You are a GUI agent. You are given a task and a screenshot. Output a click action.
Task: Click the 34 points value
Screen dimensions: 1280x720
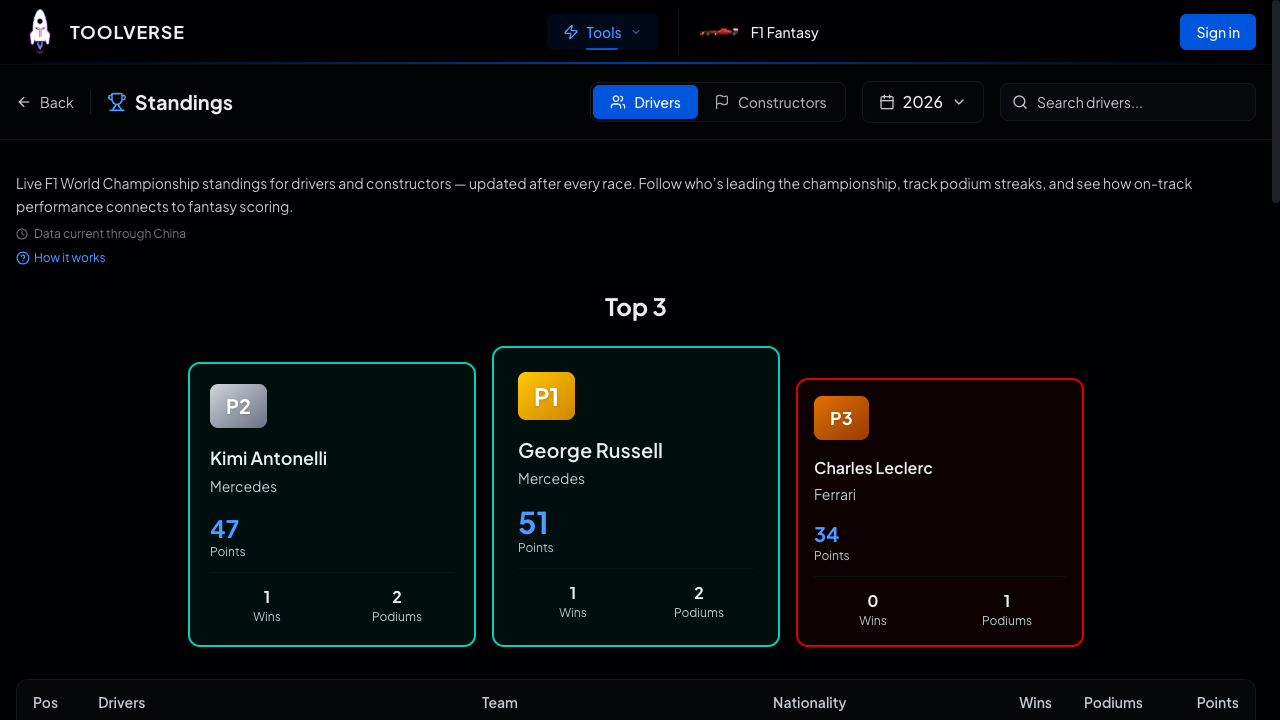click(x=826, y=534)
